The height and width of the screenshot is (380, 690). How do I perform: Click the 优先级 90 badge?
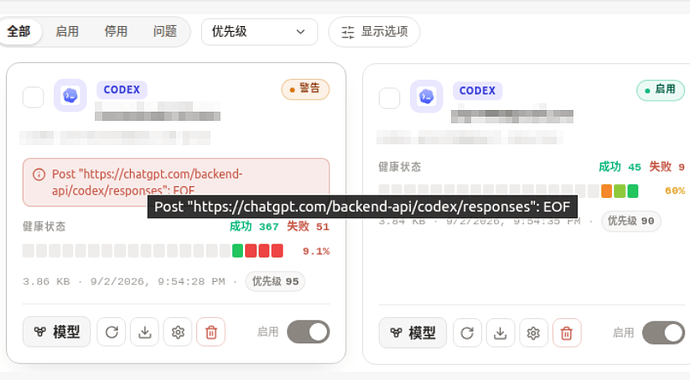pyautogui.click(x=631, y=221)
